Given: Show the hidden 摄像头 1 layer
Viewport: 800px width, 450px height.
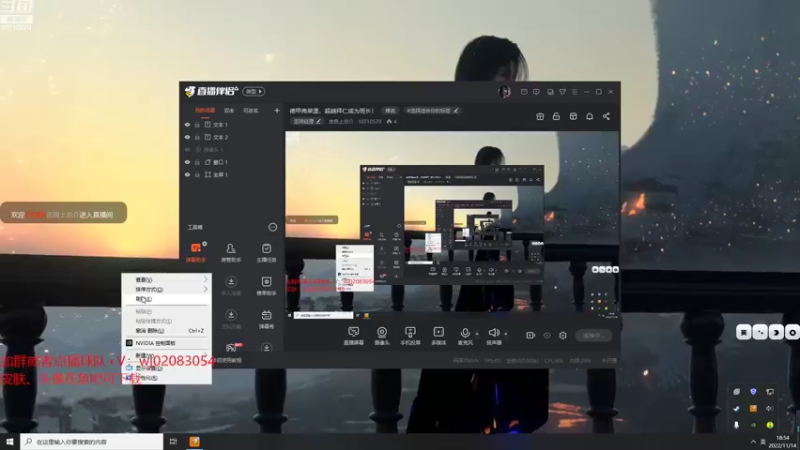Looking at the screenshot, I should [x=187, y=149].
